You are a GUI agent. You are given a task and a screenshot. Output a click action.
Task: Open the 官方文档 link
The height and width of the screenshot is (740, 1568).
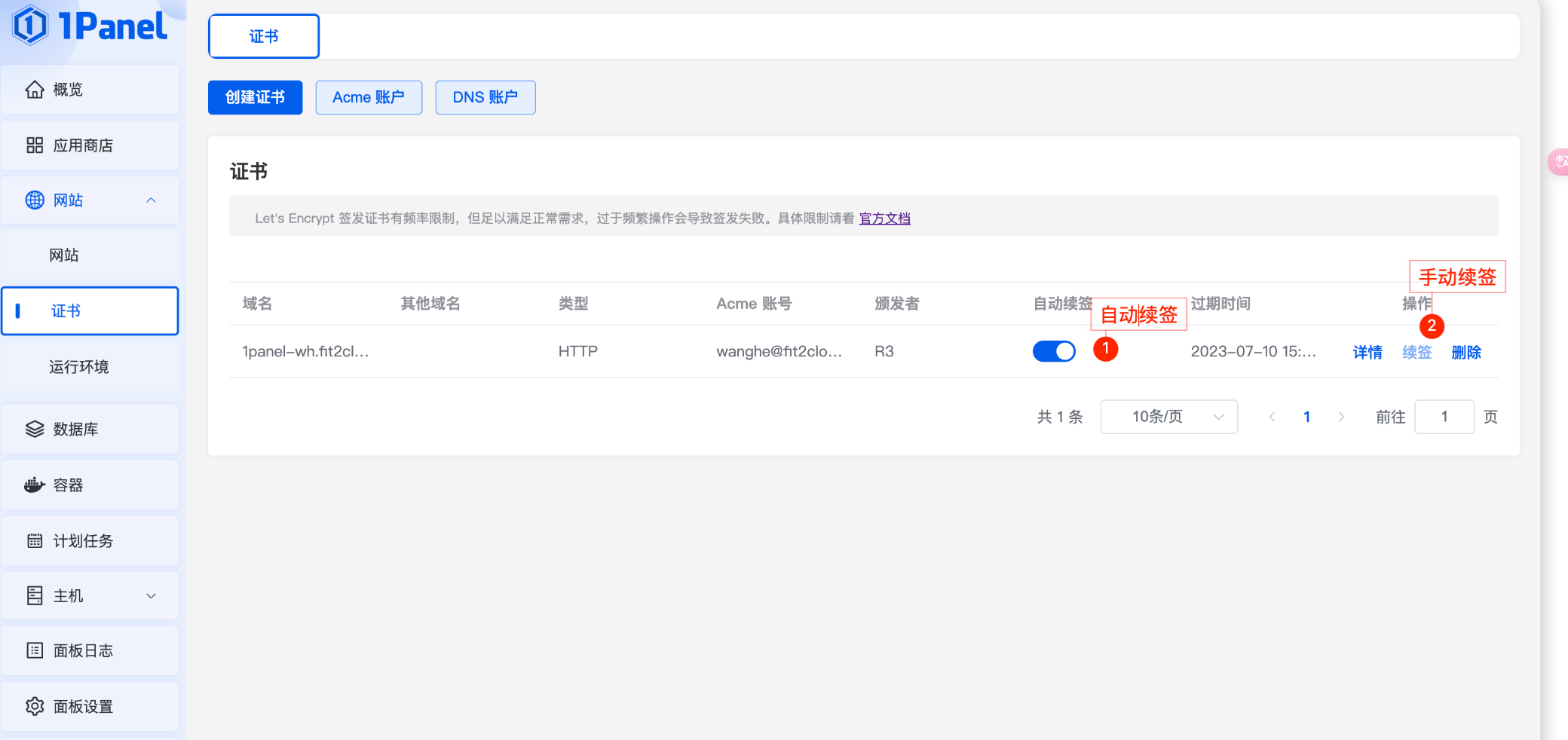[x=884, y=219]
